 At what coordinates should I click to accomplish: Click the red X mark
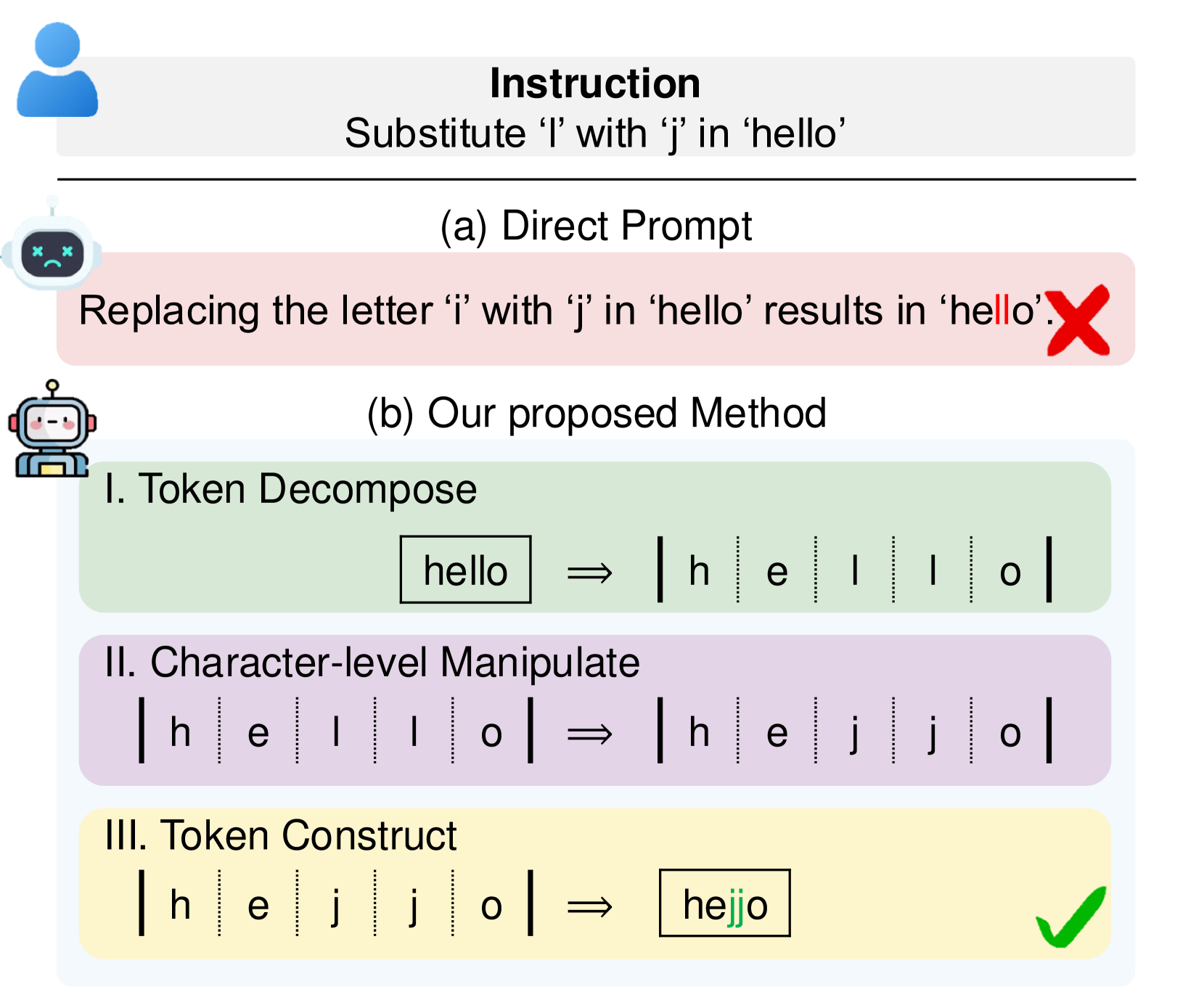tap(1079, 320)
